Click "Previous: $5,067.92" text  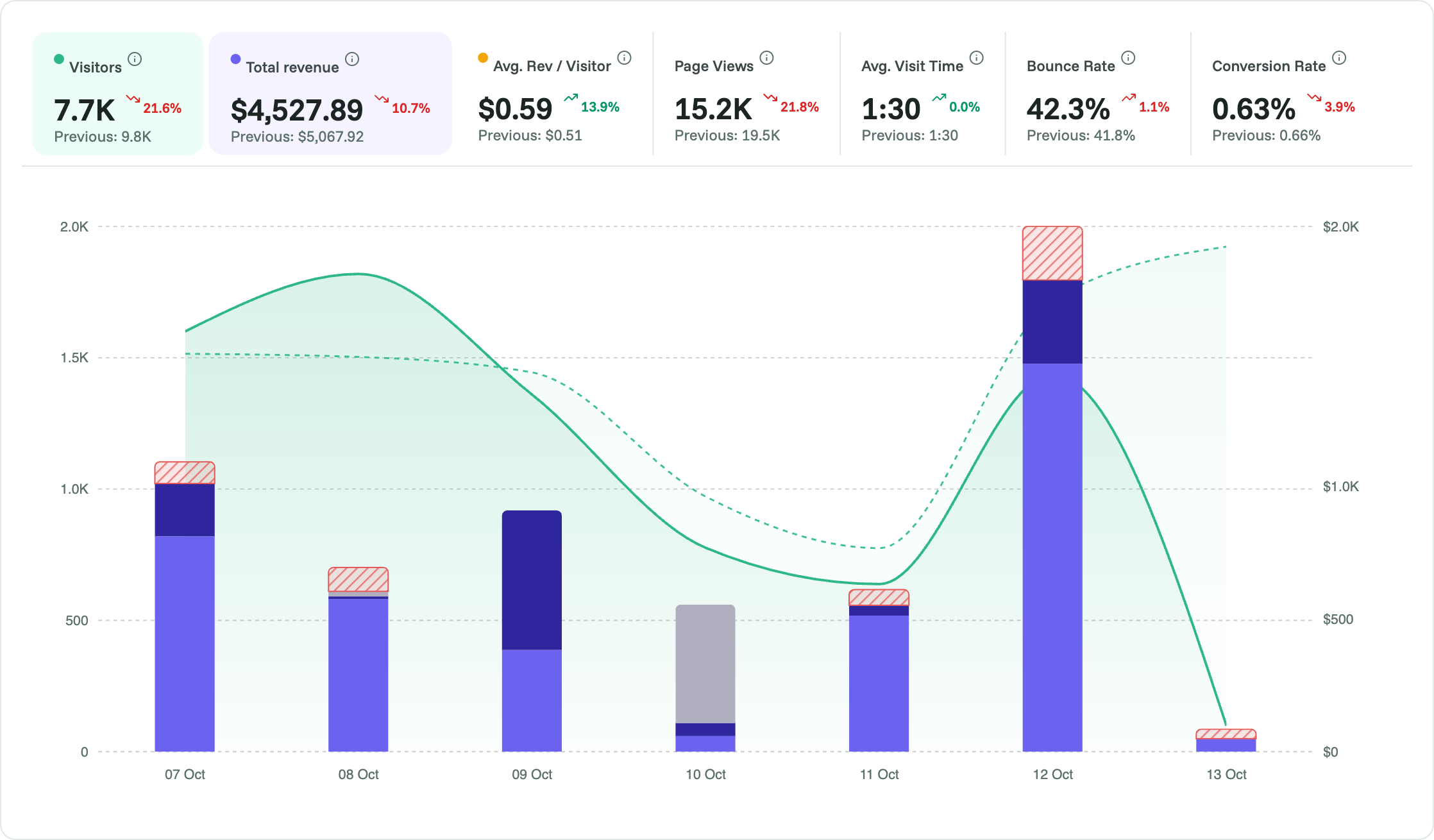[x=297, y=137]
